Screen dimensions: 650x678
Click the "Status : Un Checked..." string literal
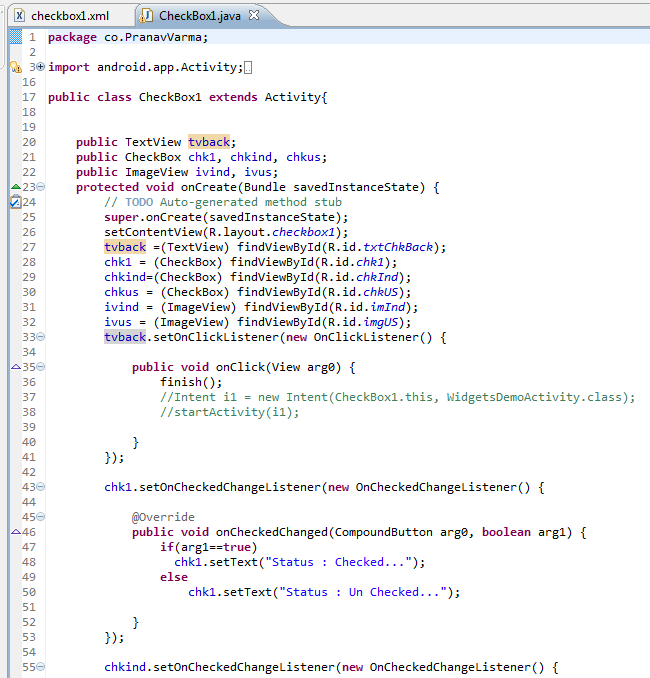[x=363, y=592]
